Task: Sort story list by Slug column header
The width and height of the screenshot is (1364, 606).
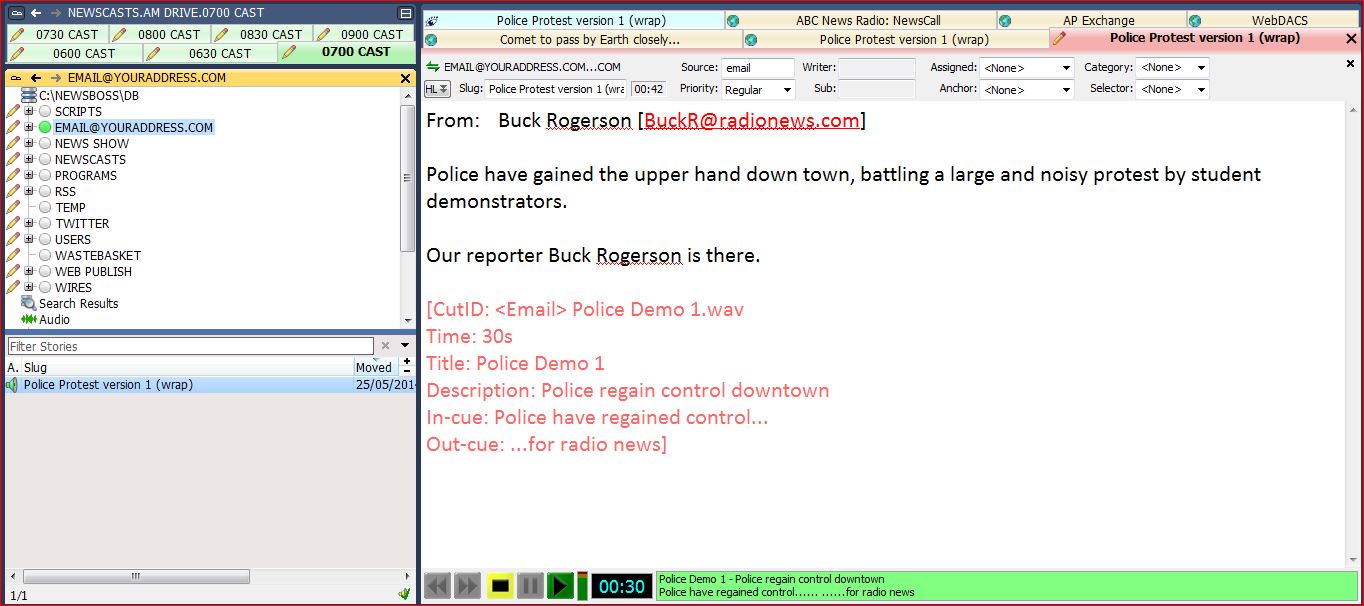Action: pyautogui.click(x=186, y=367)
